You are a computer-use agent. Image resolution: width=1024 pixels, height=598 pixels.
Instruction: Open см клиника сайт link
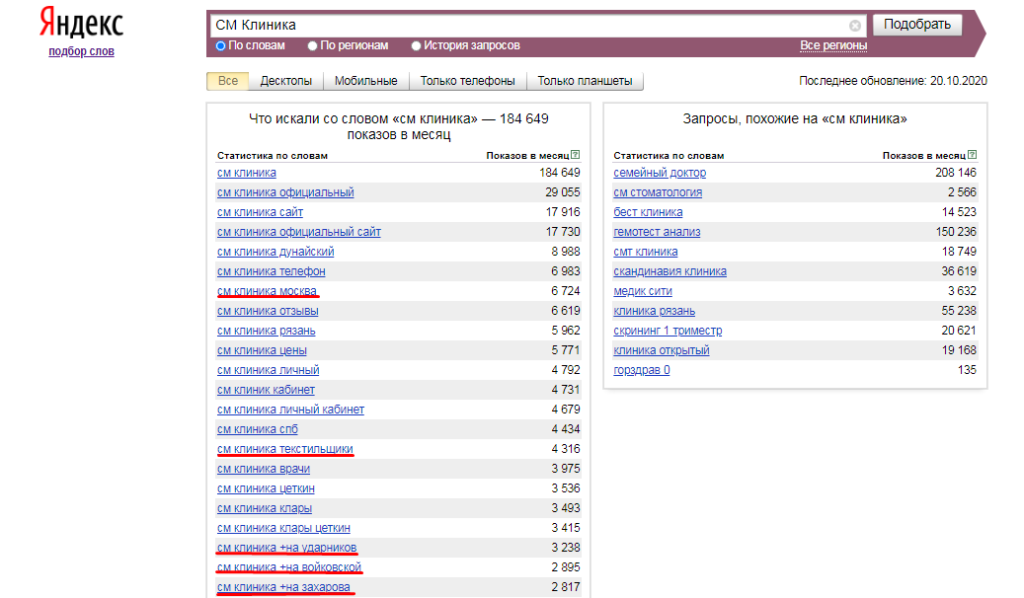[x=260, y=212]
